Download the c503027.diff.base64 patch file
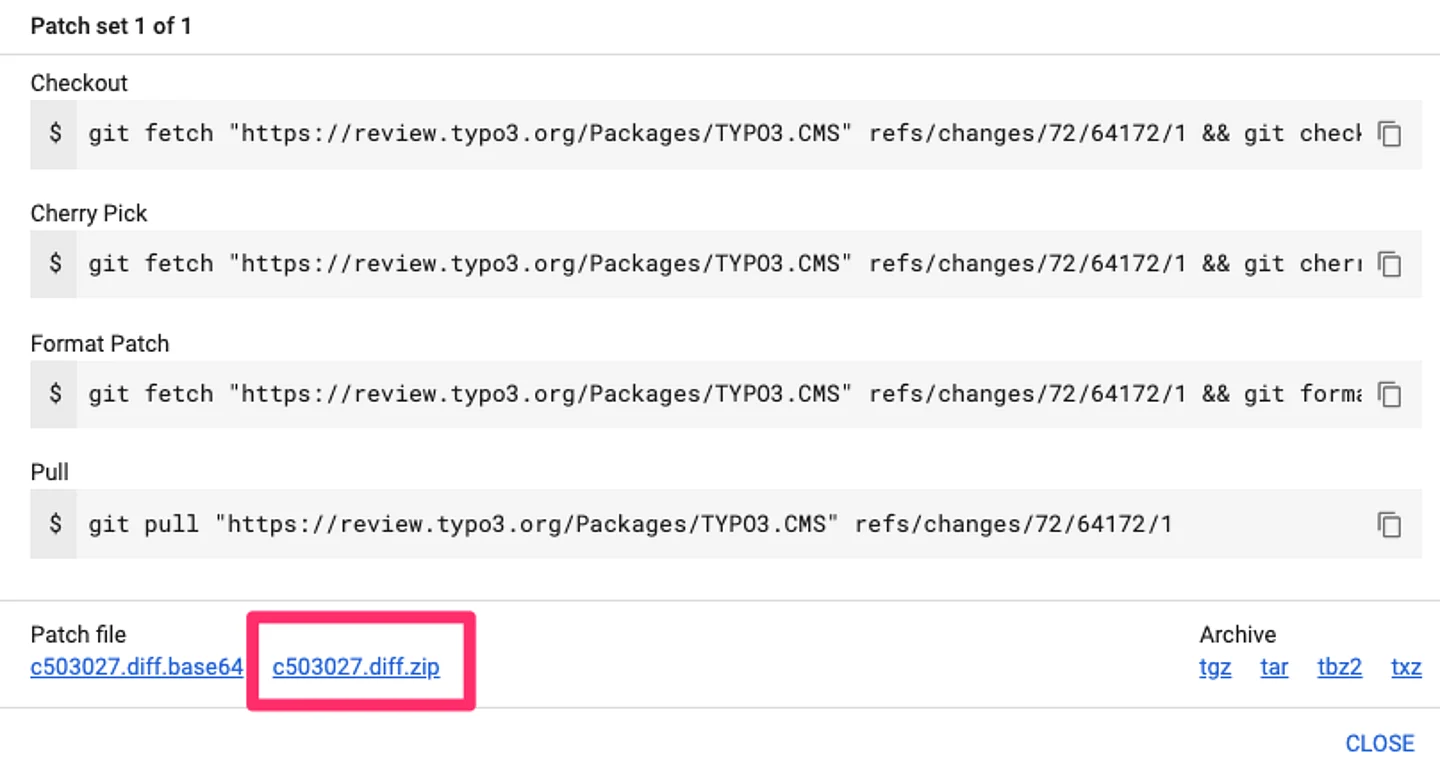The image size is (1440, 780). pos(137,667)
